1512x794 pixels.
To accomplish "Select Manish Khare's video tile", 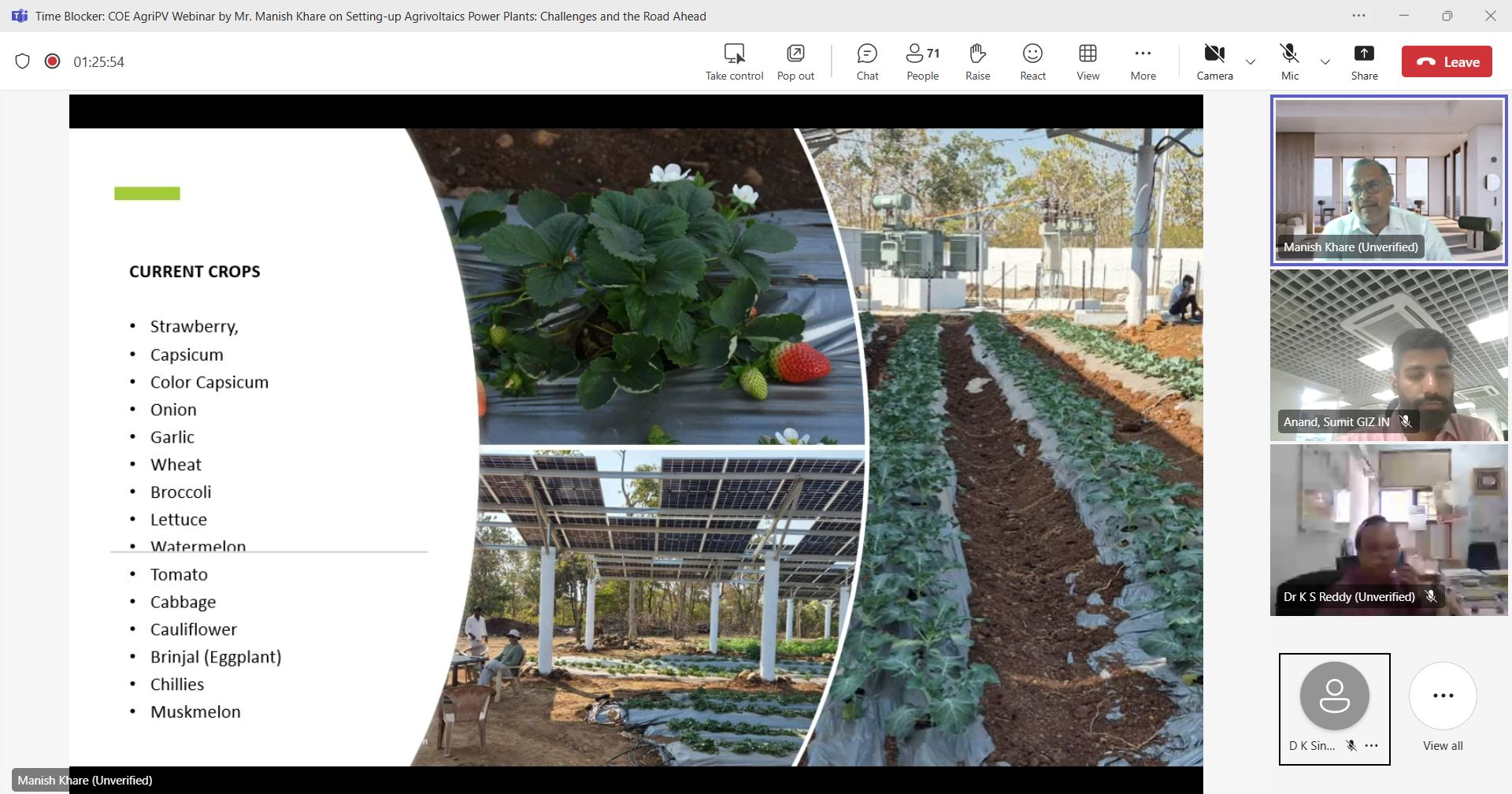I will point(1388,180).
